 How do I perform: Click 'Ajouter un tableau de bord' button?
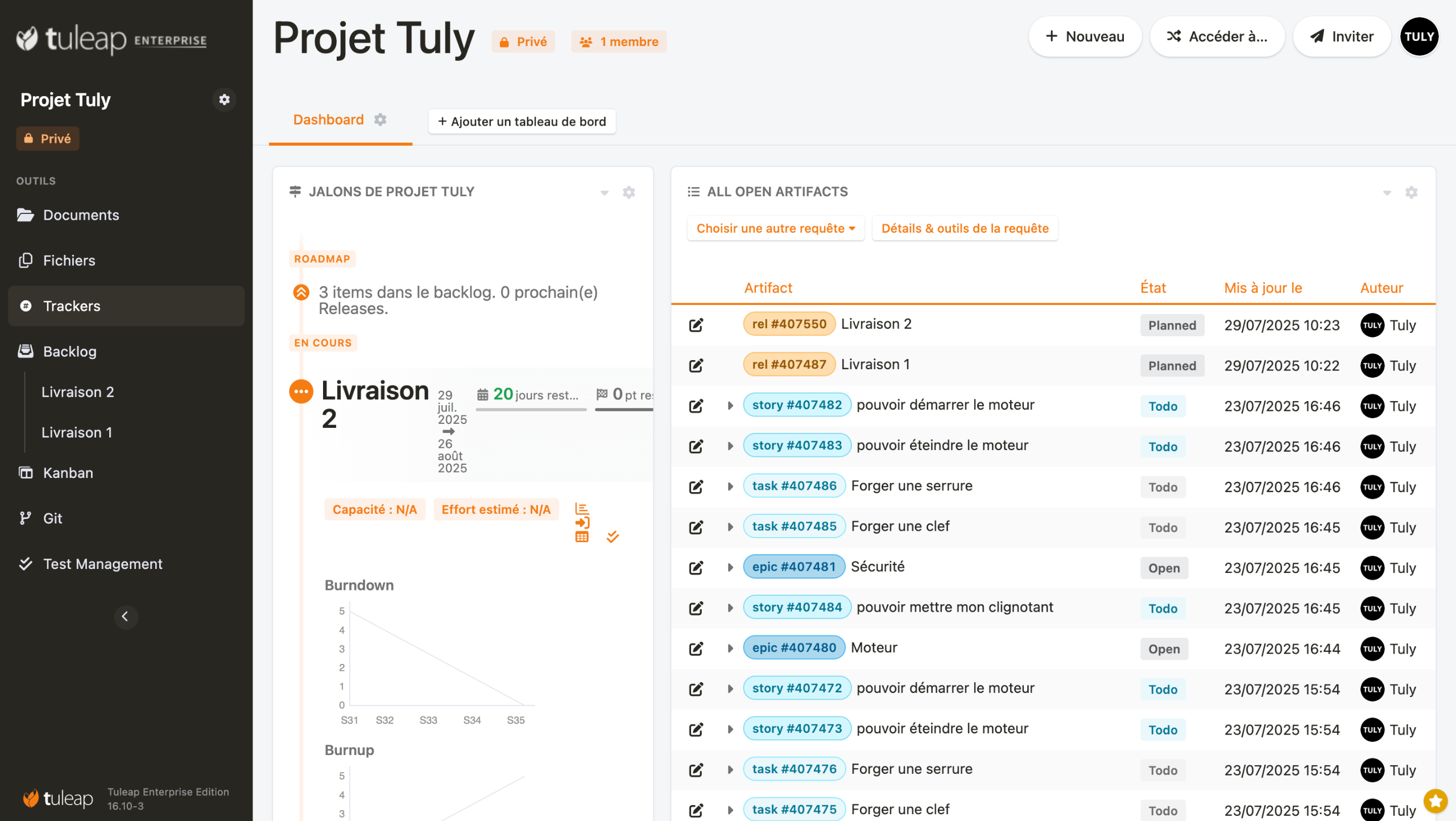point(522,122)
